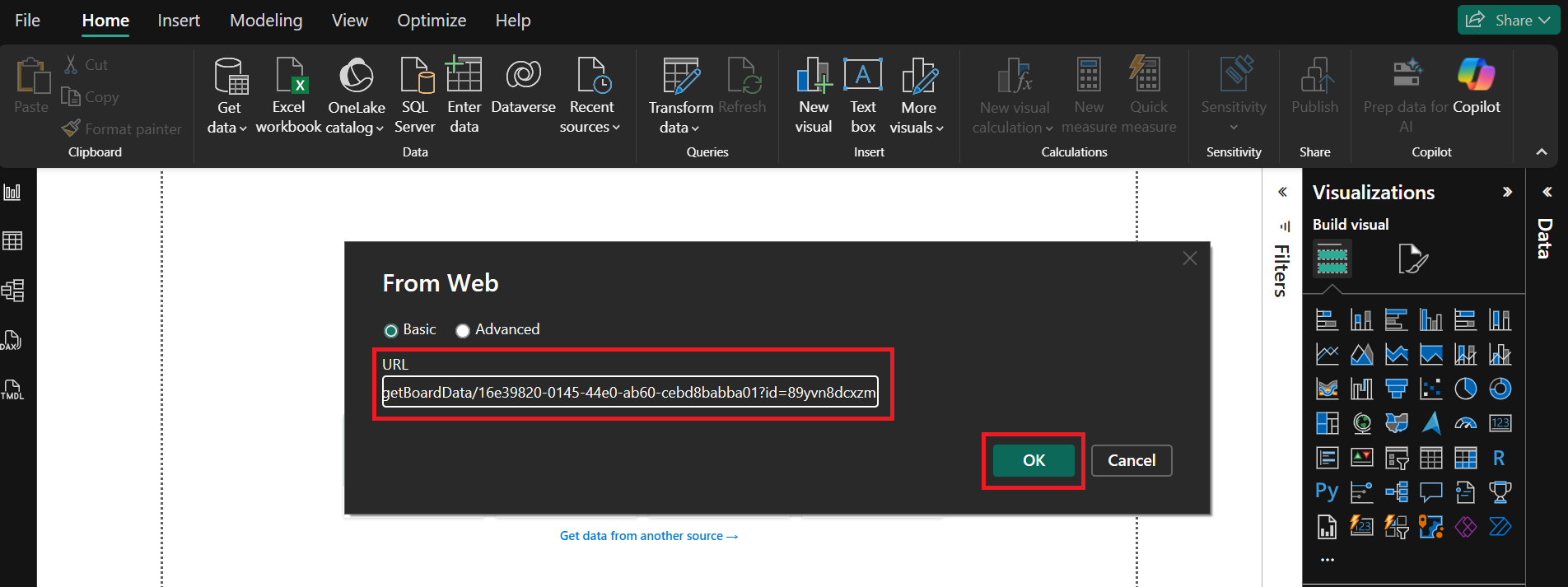The height and width of the screenshot is (587, 1568).
Task: Add the Power Apps visual
Action: (1465, 526)
